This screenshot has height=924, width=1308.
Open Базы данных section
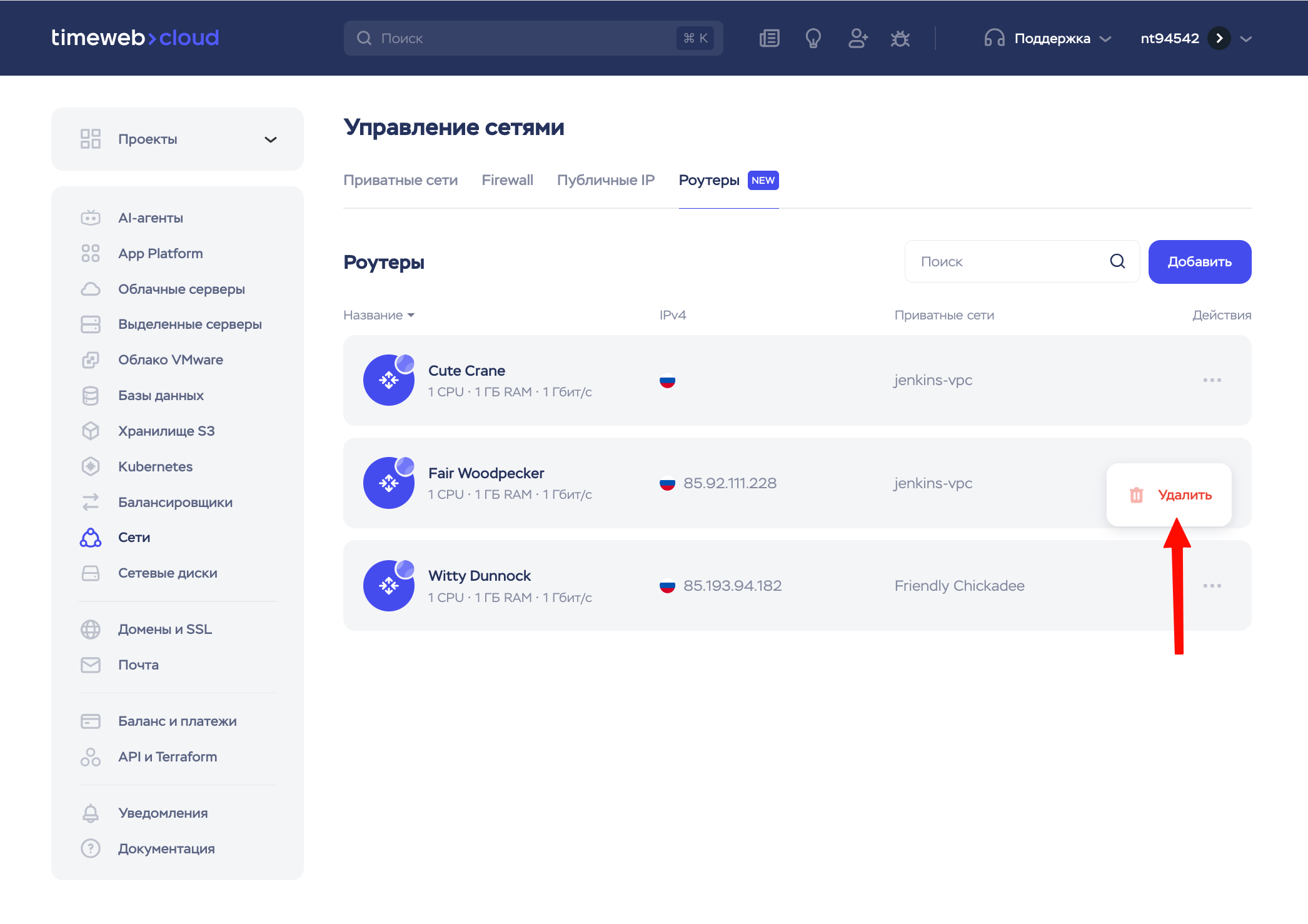click(161, 395)
